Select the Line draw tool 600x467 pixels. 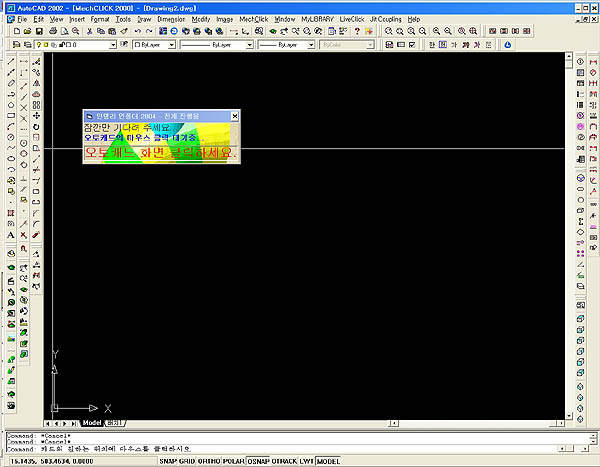click(11, 61)
